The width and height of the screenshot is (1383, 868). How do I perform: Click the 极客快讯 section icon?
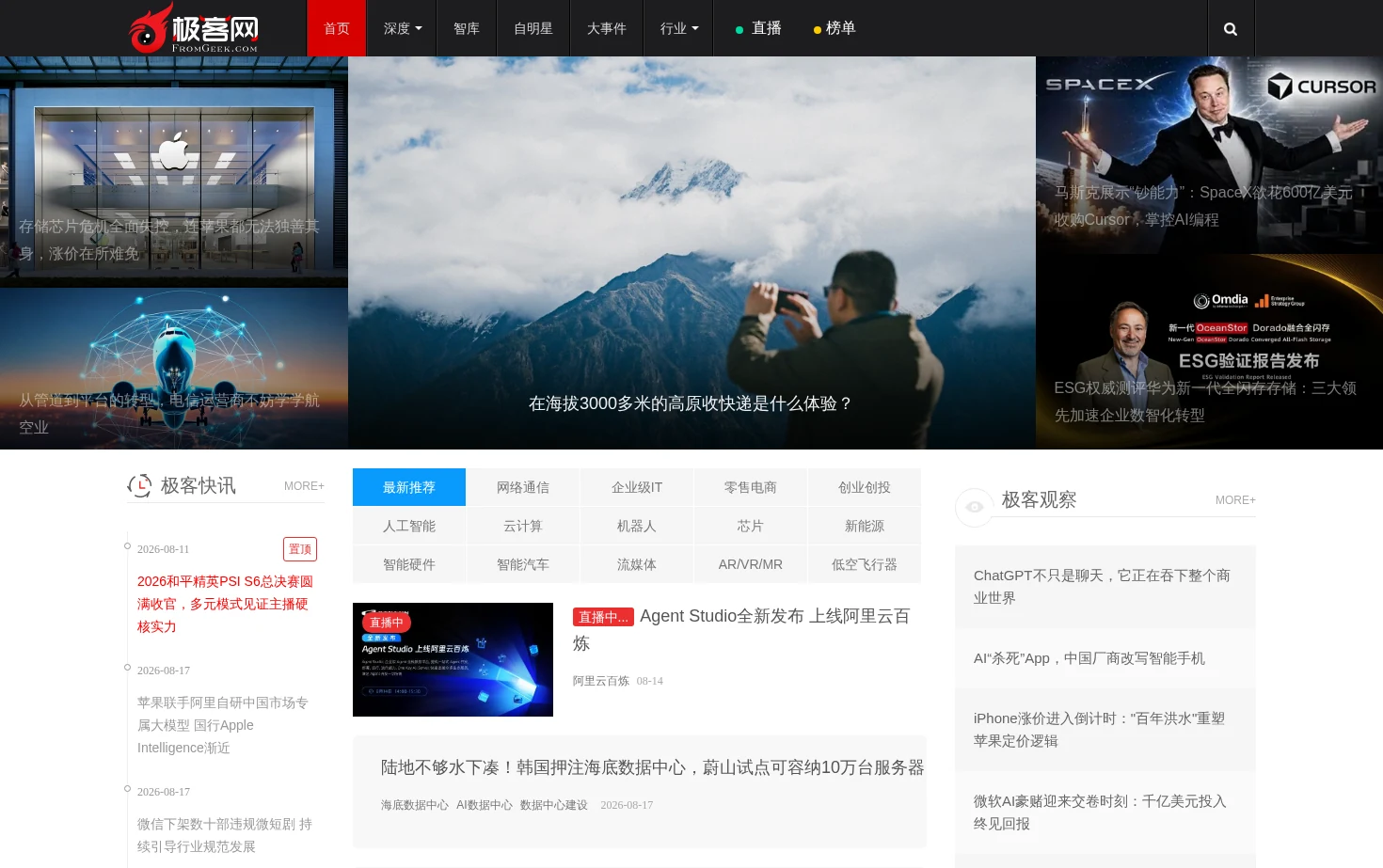coord(139,485)
